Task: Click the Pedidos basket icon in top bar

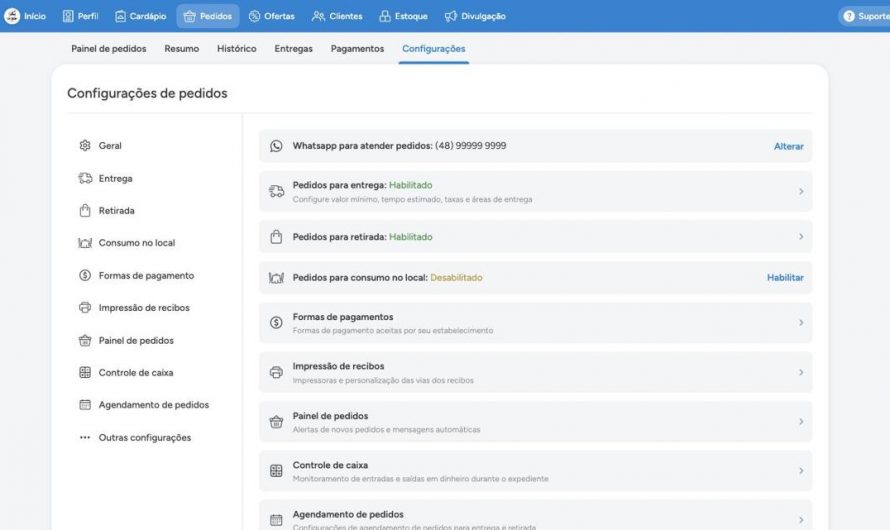Action: coord(190,16)
